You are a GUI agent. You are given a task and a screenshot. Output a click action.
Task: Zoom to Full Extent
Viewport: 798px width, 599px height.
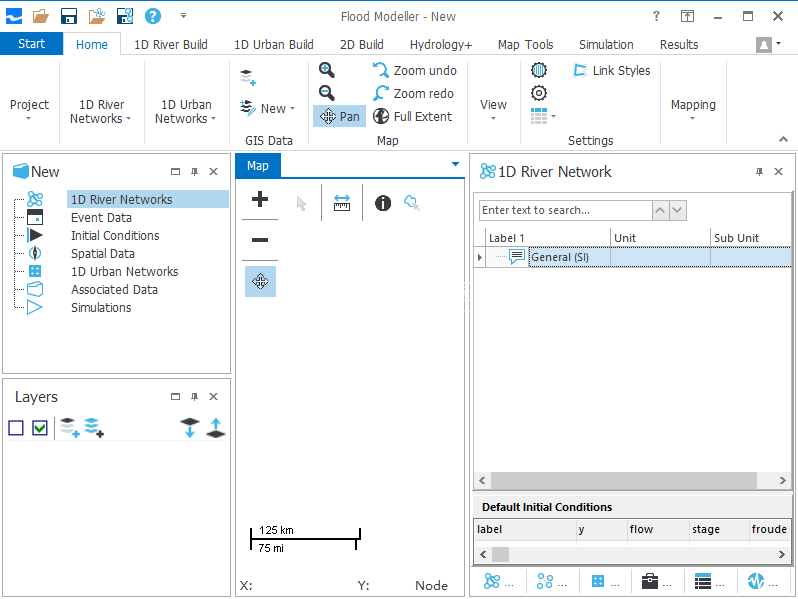click(412, 117)
